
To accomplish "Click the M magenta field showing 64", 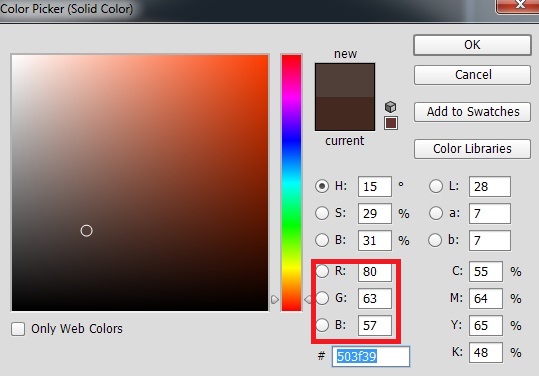I will click(486, 298).
